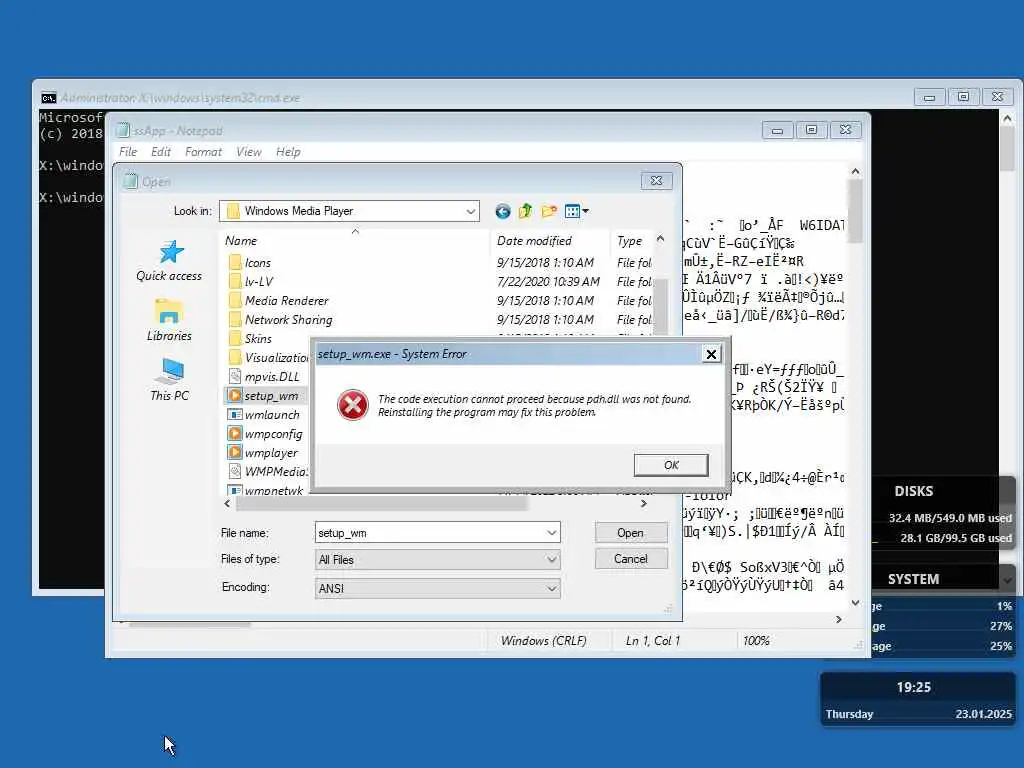Click Windows (CRLF) in Notepad status bar
The height and width of the screenshot is (768, 1024).
543,641
